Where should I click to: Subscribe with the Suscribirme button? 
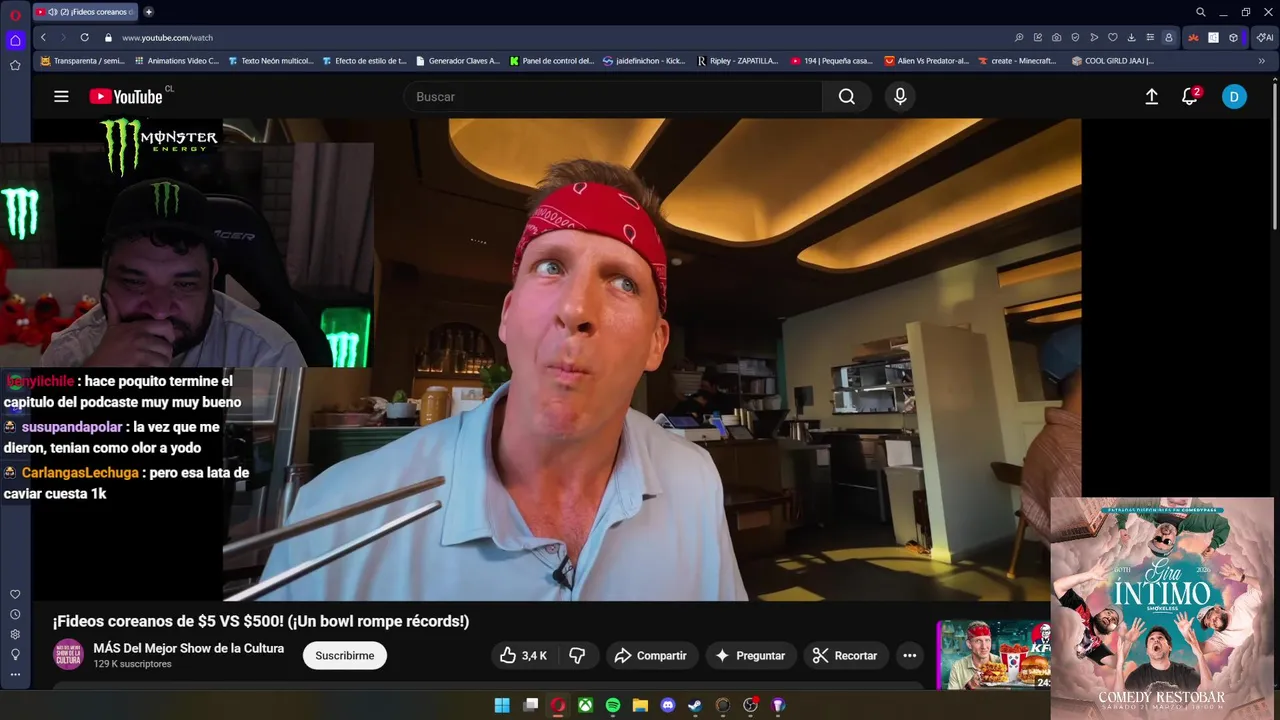345,656
